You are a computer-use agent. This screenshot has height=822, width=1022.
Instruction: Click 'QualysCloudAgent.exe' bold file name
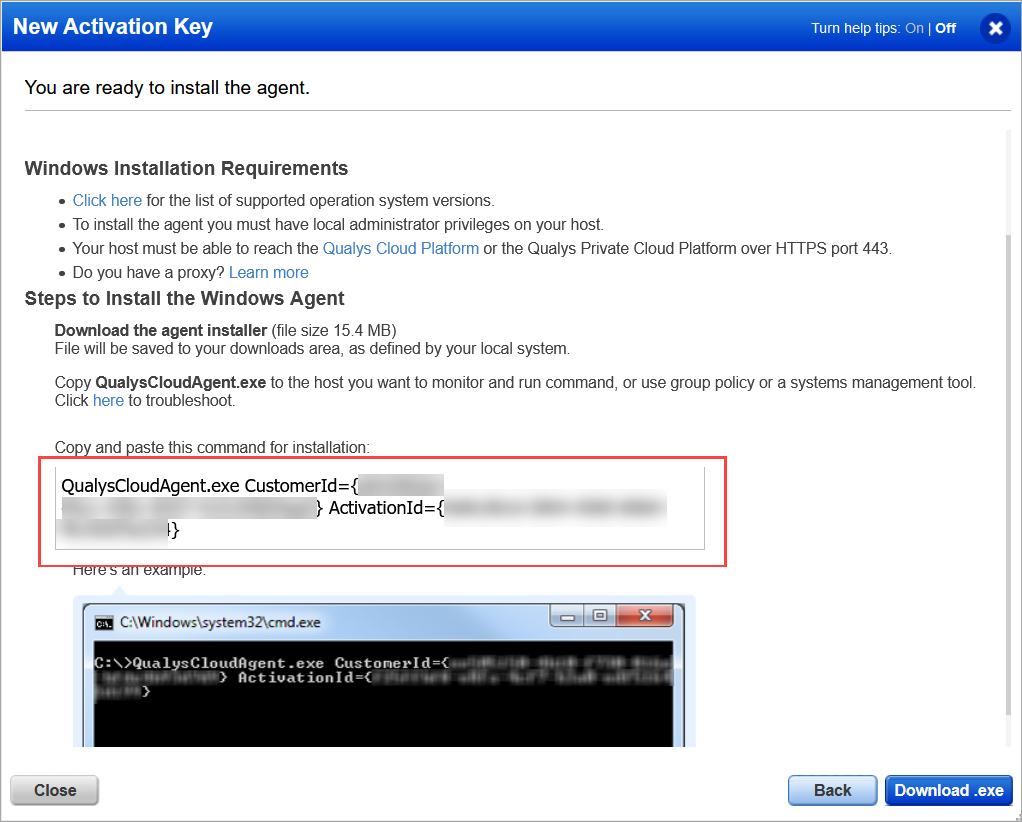(181, 382)
